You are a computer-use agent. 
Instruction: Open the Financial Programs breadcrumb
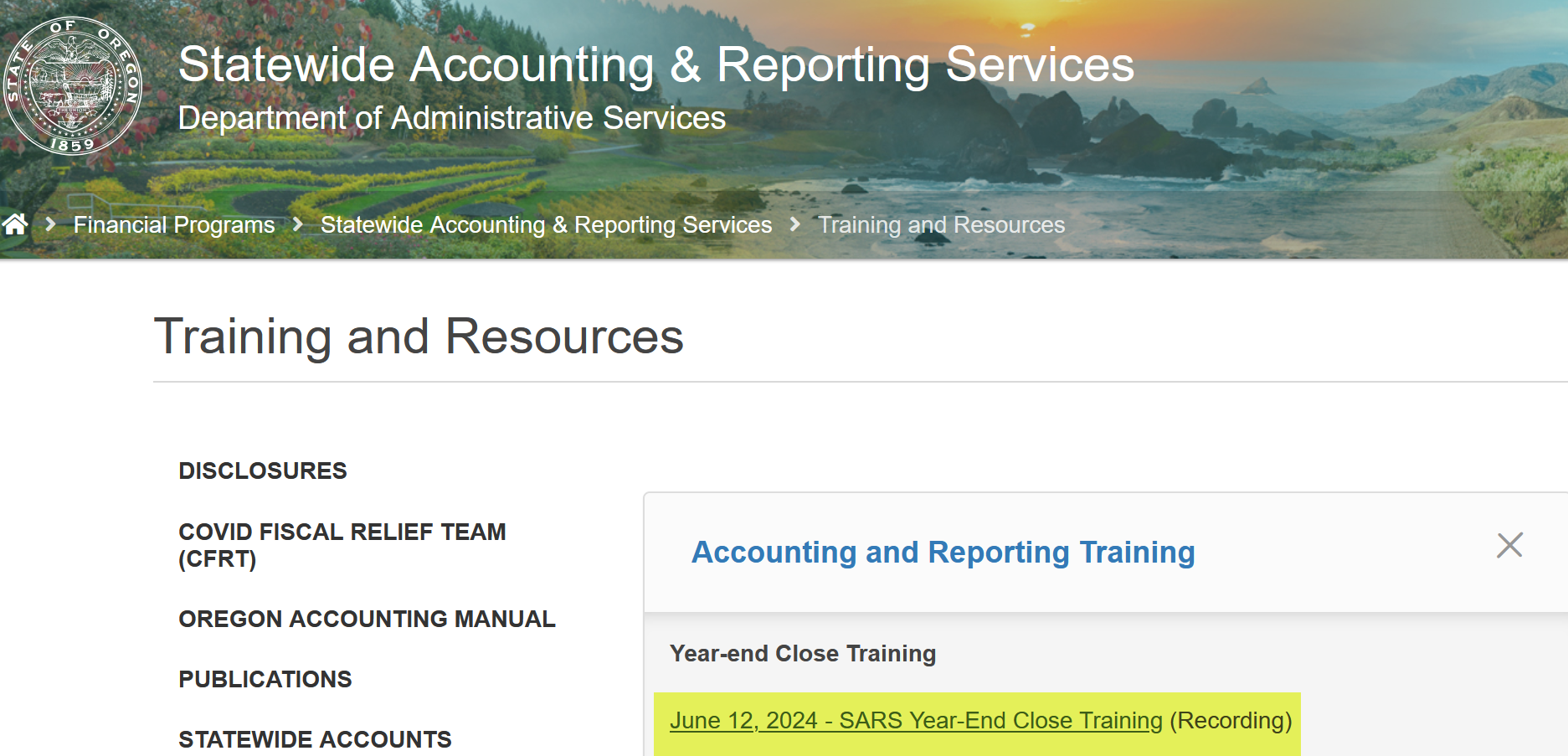pyautogui.click(x=174, y=224)
